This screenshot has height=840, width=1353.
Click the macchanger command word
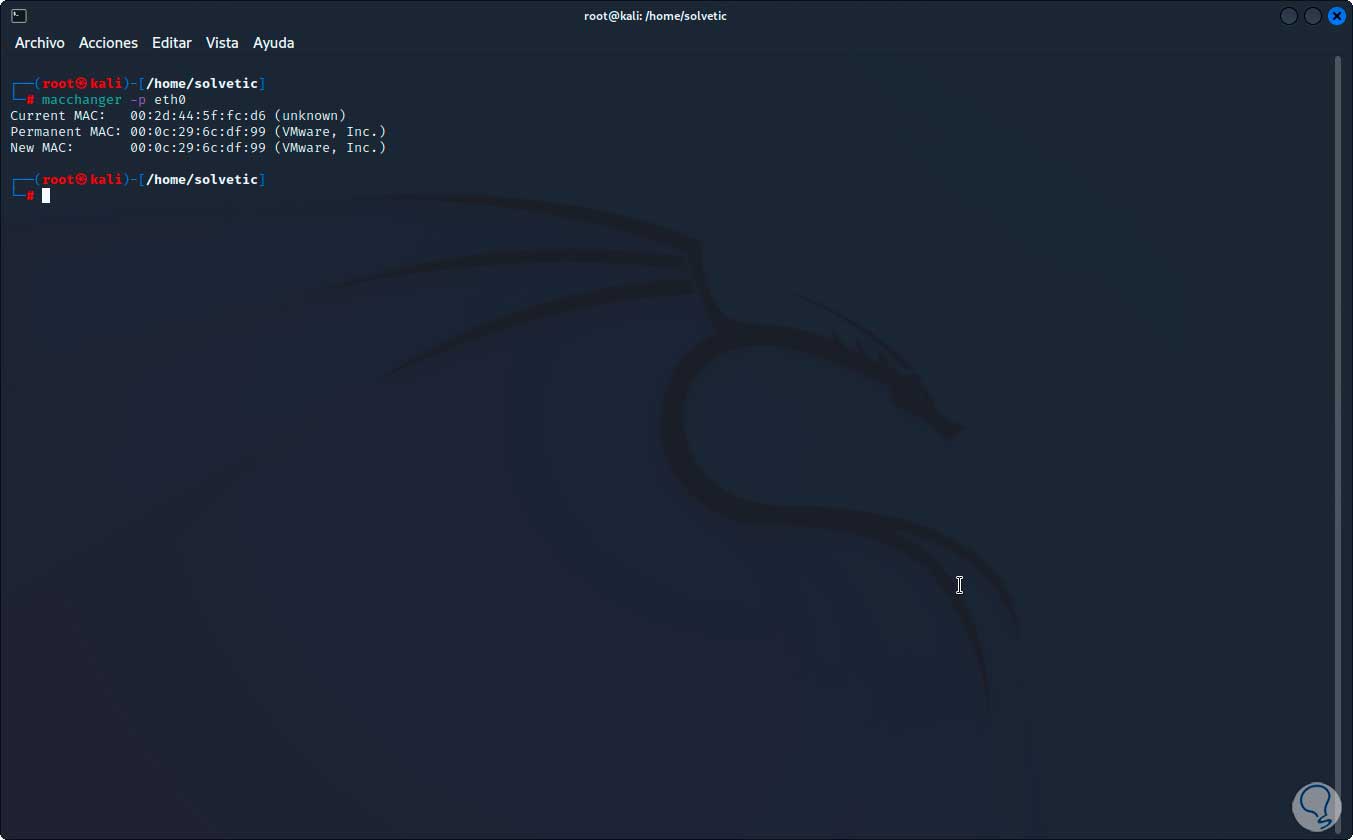pos(82,100)
